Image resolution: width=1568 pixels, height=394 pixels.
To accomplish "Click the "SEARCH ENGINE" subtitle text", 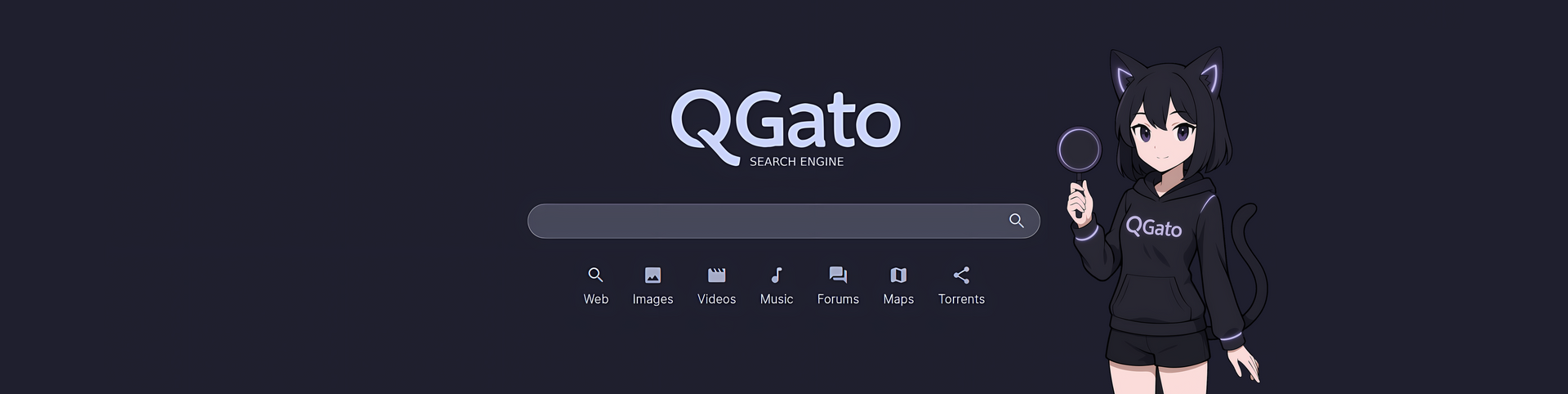I will [x=796, y=162].
